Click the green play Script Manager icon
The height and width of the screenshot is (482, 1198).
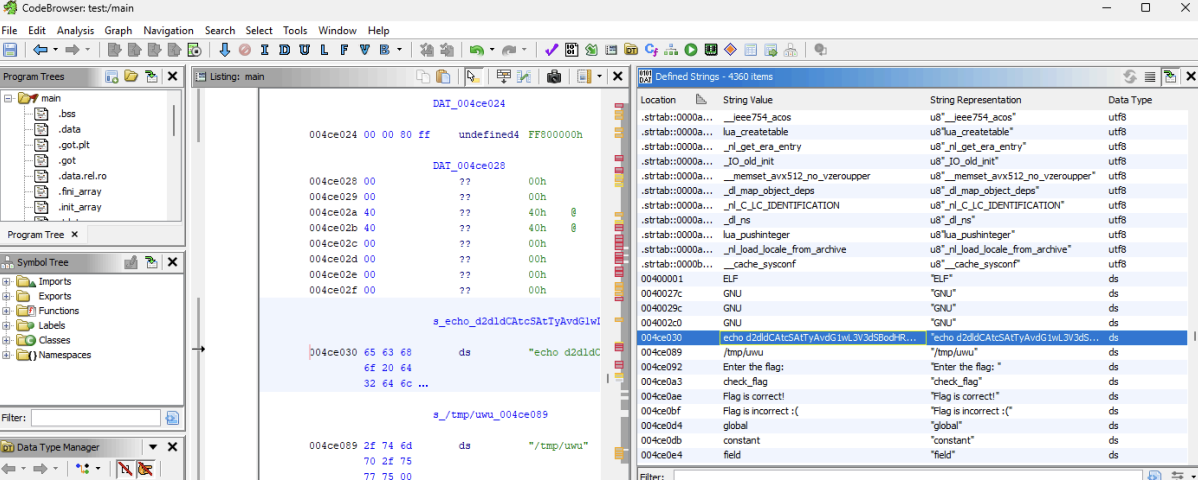[x=691, y=50]
